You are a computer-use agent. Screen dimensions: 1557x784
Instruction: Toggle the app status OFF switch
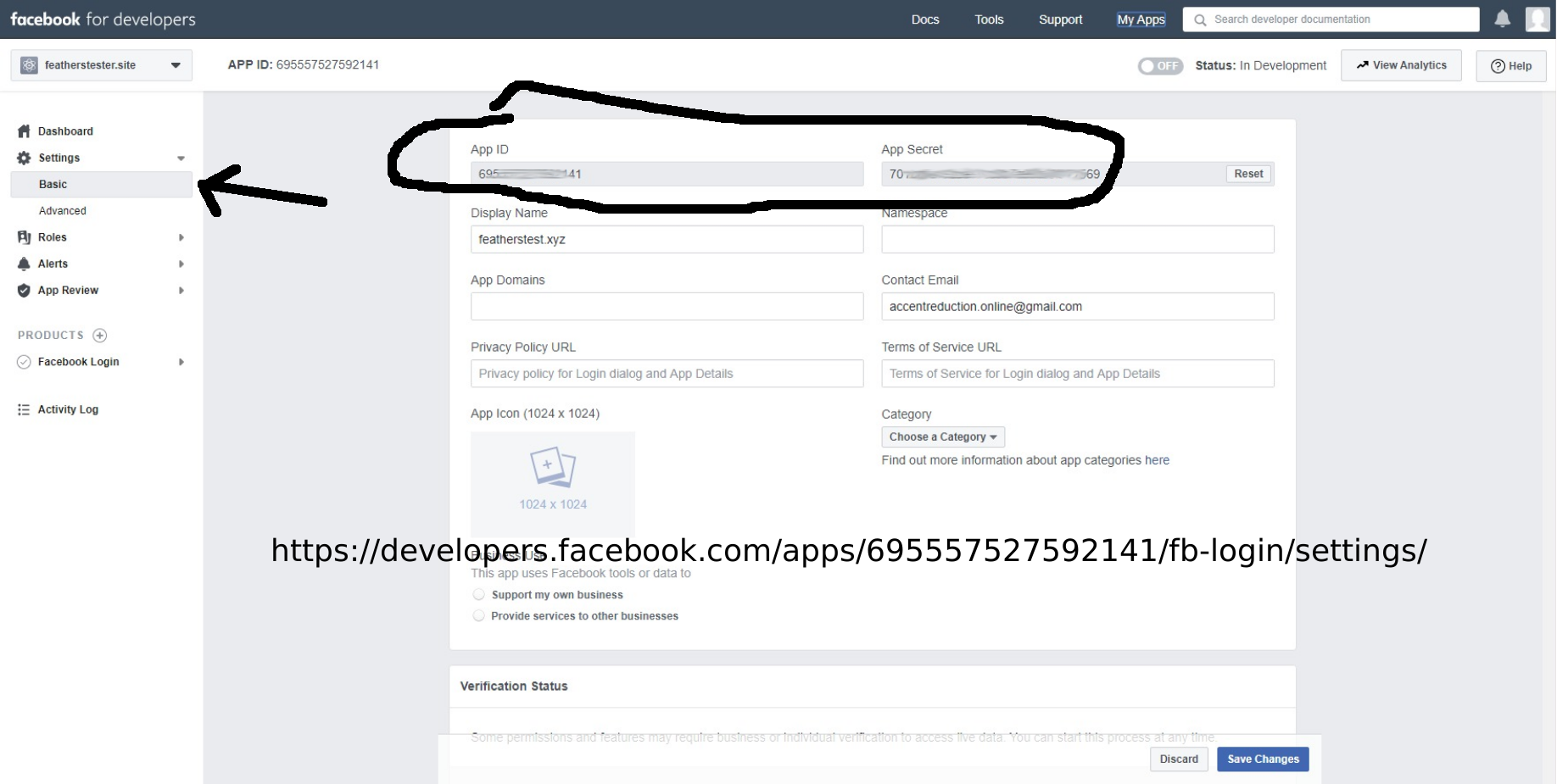pos(1160,66)
